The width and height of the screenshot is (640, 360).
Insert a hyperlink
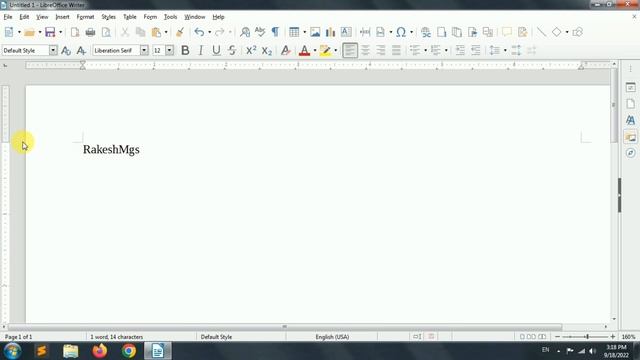coord(426,32)
